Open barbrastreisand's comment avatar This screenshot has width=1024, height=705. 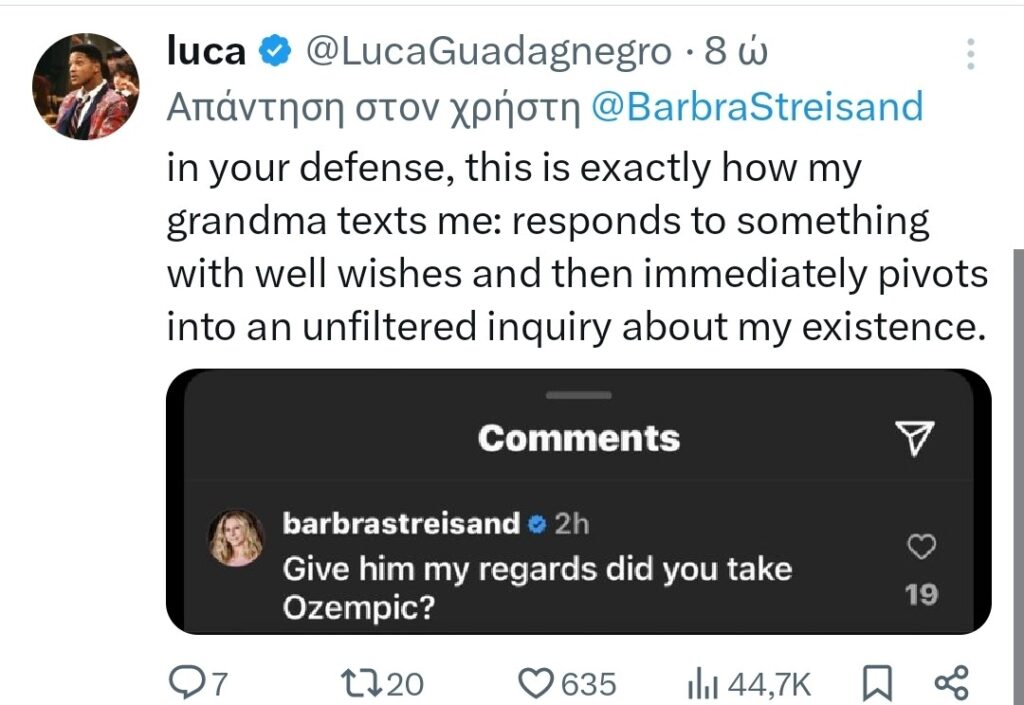click(236, 537)
